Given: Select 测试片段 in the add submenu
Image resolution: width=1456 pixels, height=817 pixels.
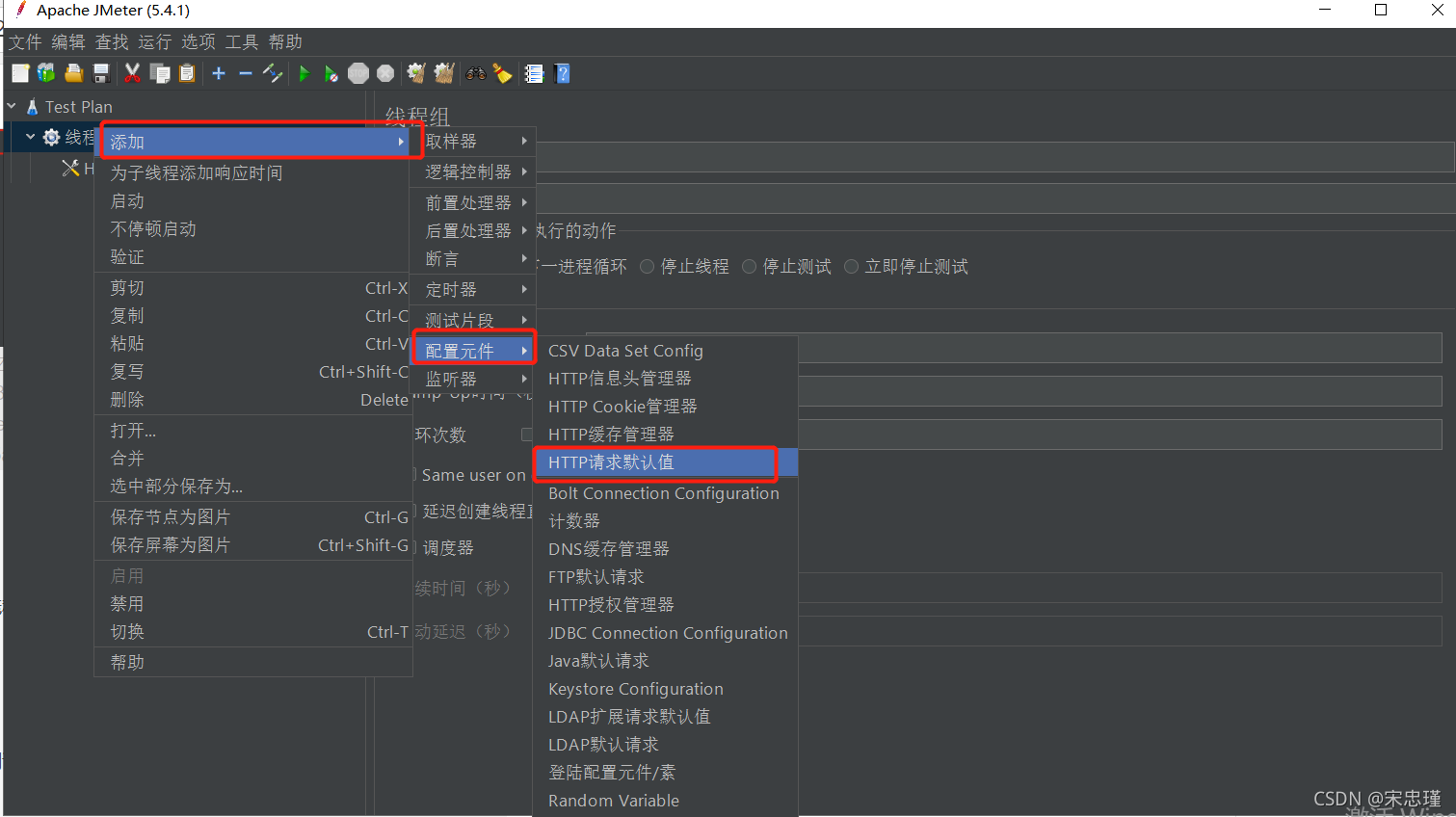Looking at the screenshot, I should click(473, 320).
